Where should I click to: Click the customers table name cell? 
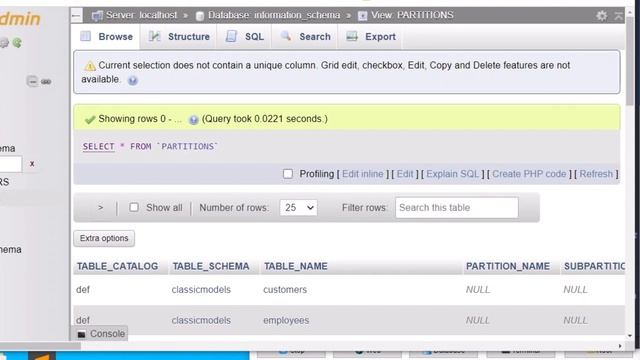(285, 290)
